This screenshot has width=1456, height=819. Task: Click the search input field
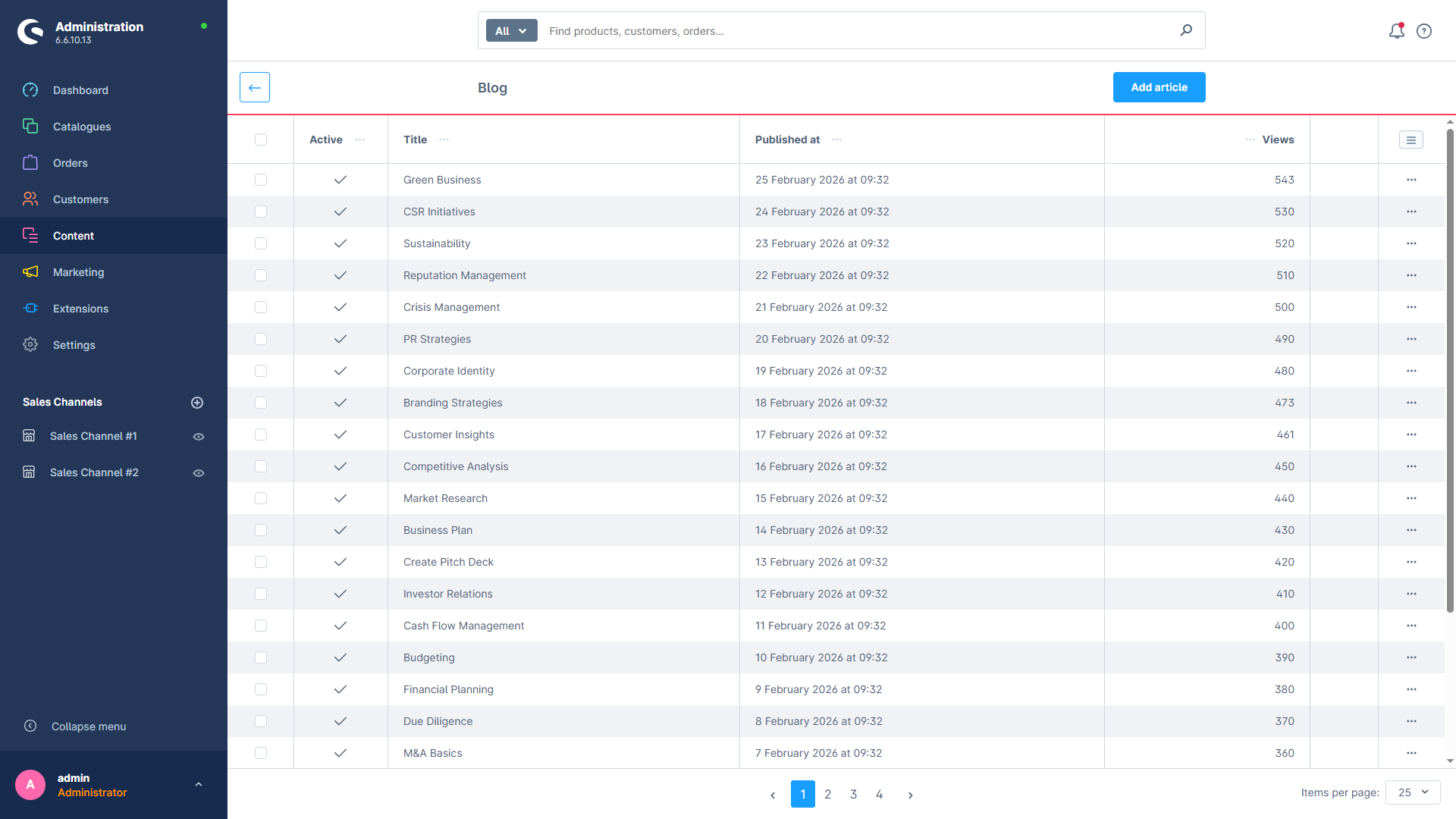[x=857, y=30]
